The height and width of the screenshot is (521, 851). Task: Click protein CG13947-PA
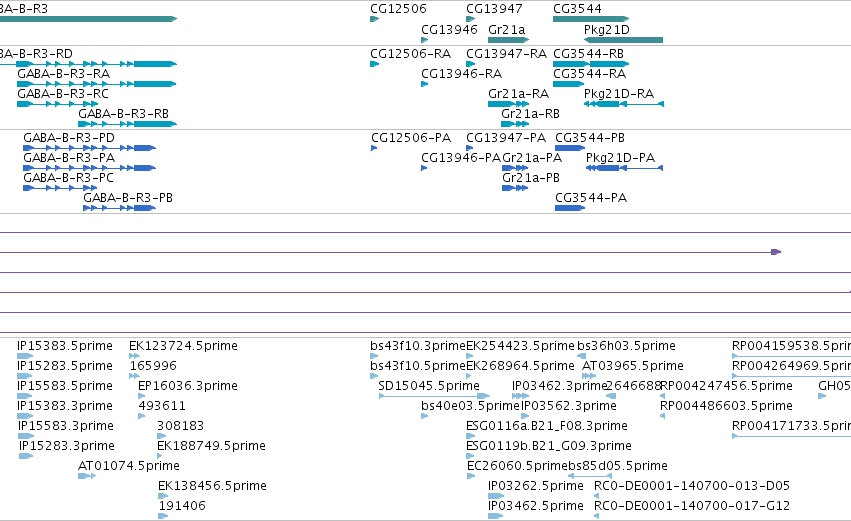click(506, 138)
